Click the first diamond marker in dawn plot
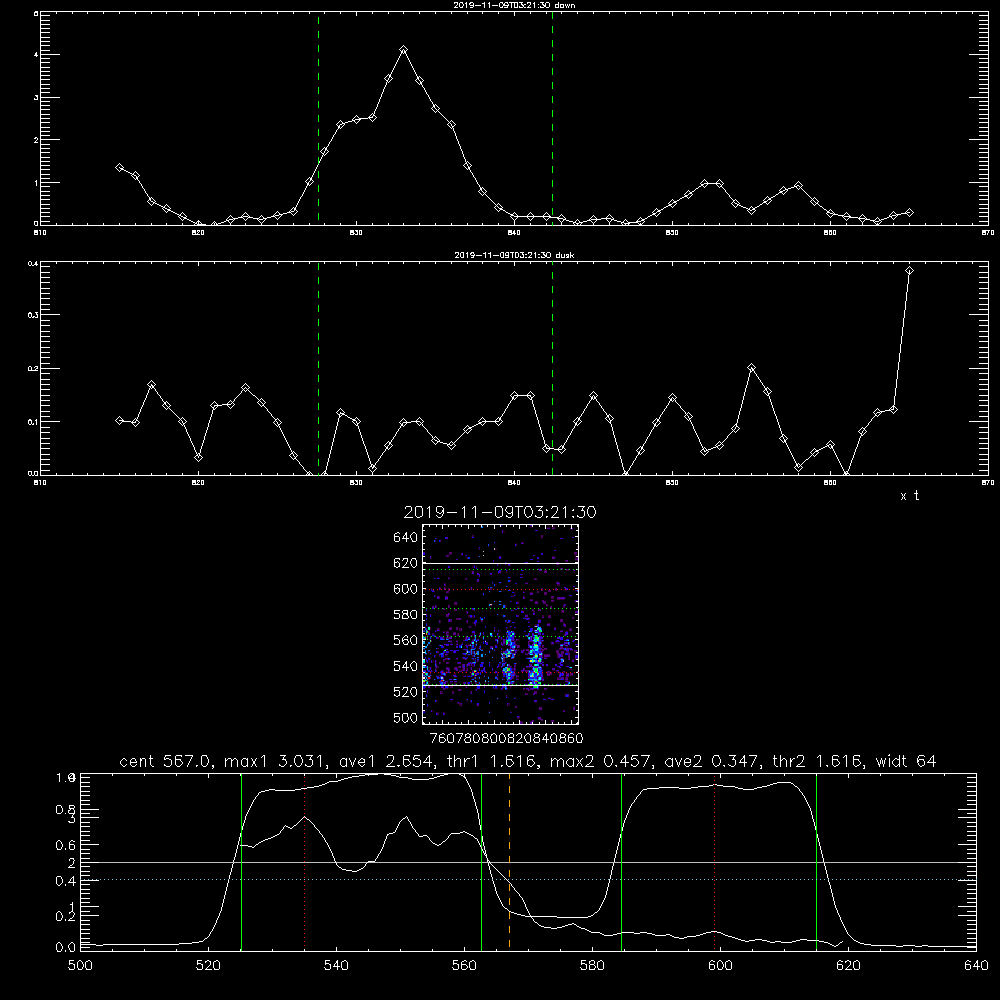This screenshot has height=1000, width=1000. (x=119, y=167)
